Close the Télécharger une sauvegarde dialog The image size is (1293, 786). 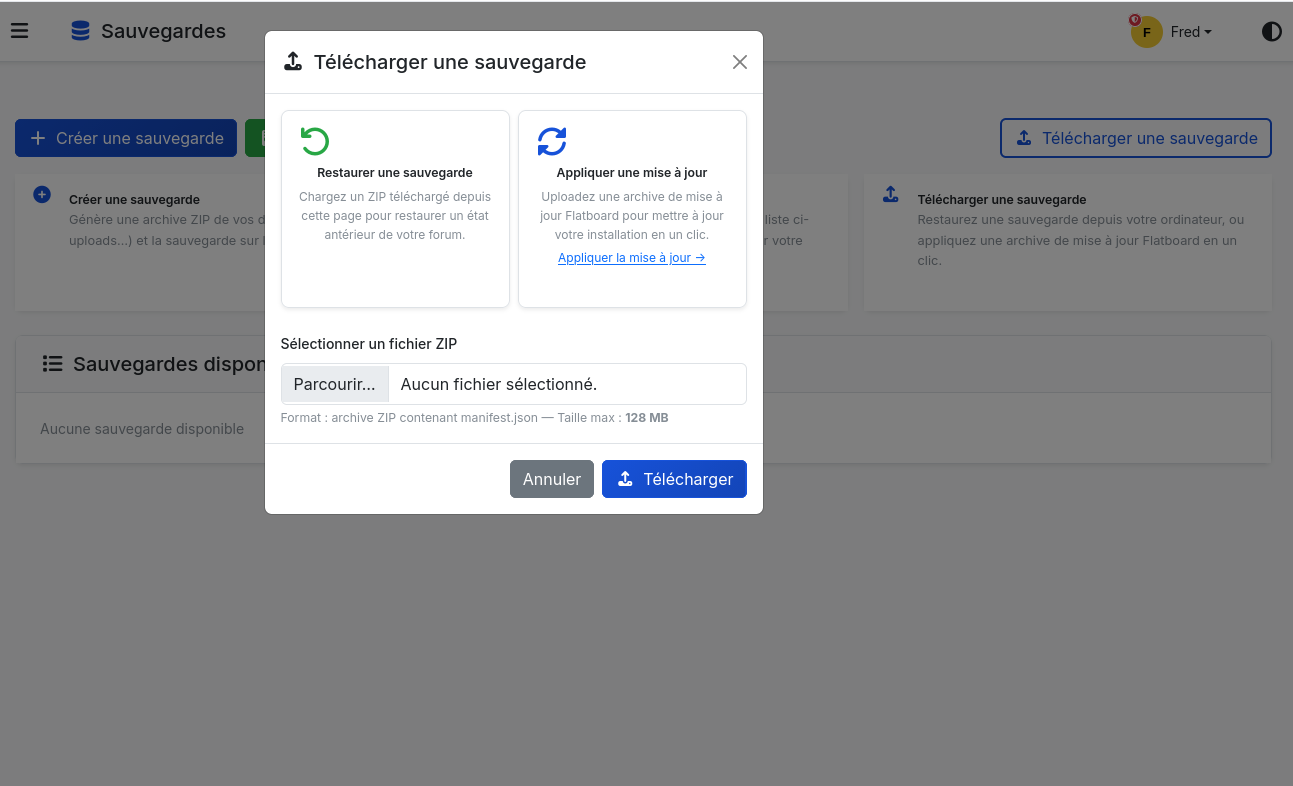pyautogui.click(x=739, y=62)
